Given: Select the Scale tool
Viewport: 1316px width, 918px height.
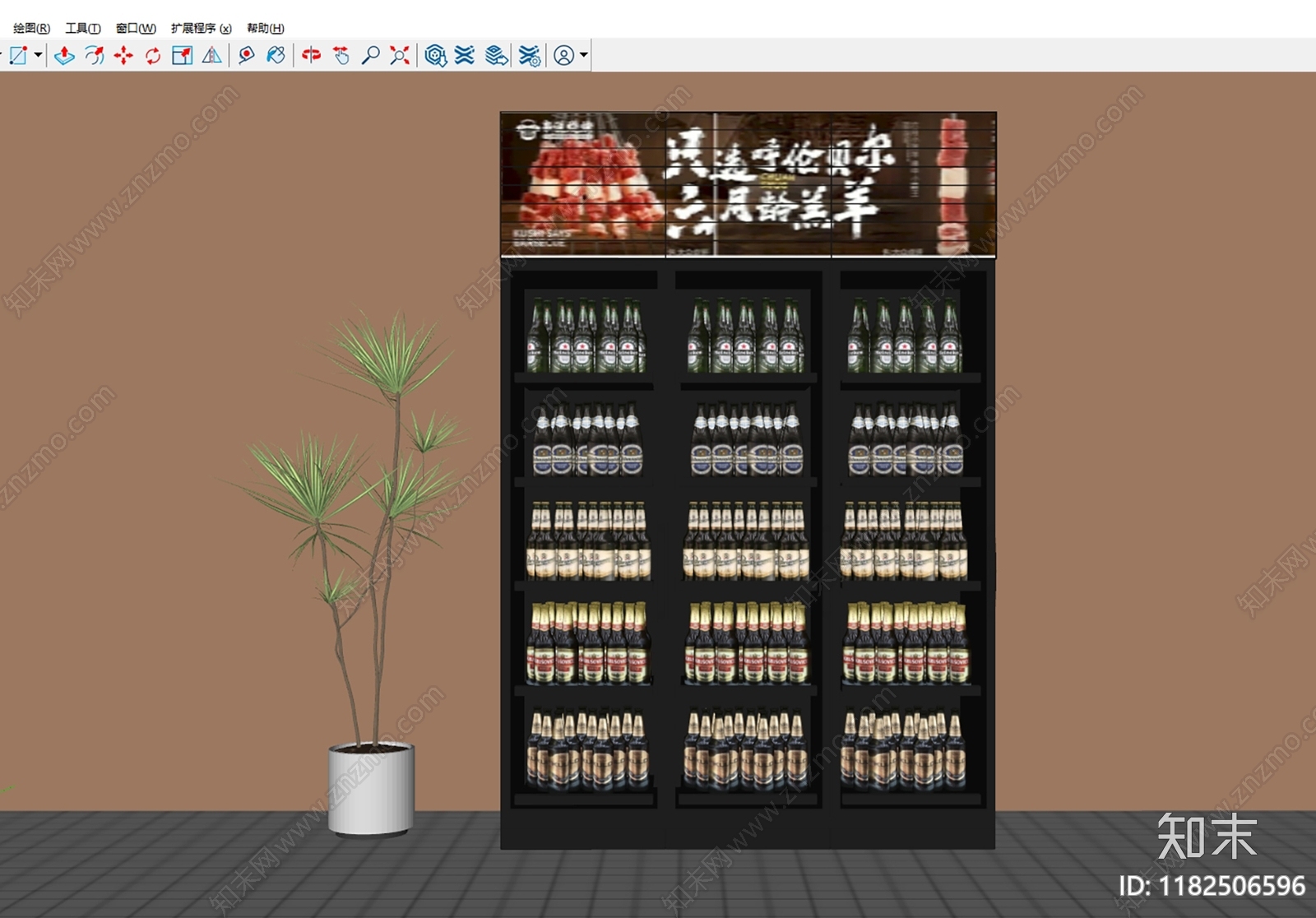Looking at the screenshot, I should [182, 55].
